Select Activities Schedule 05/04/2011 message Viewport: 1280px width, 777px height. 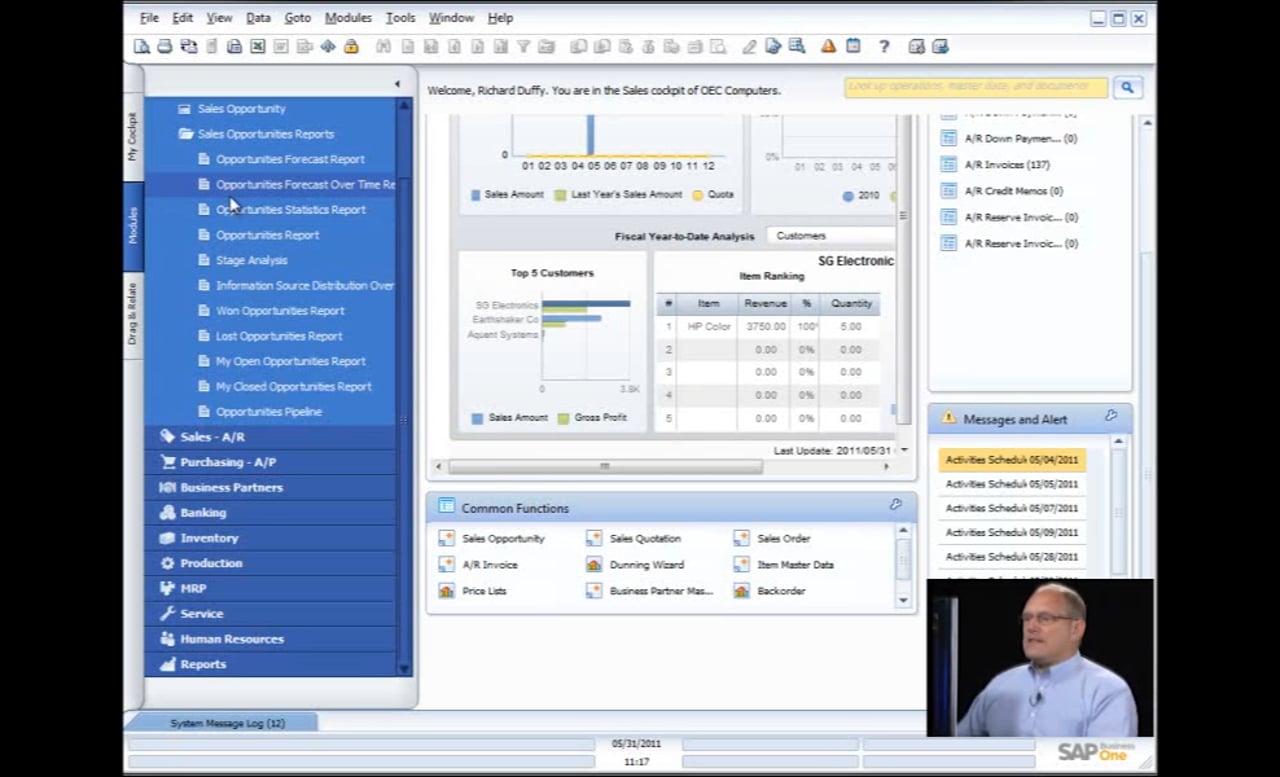click(1012, 460)
